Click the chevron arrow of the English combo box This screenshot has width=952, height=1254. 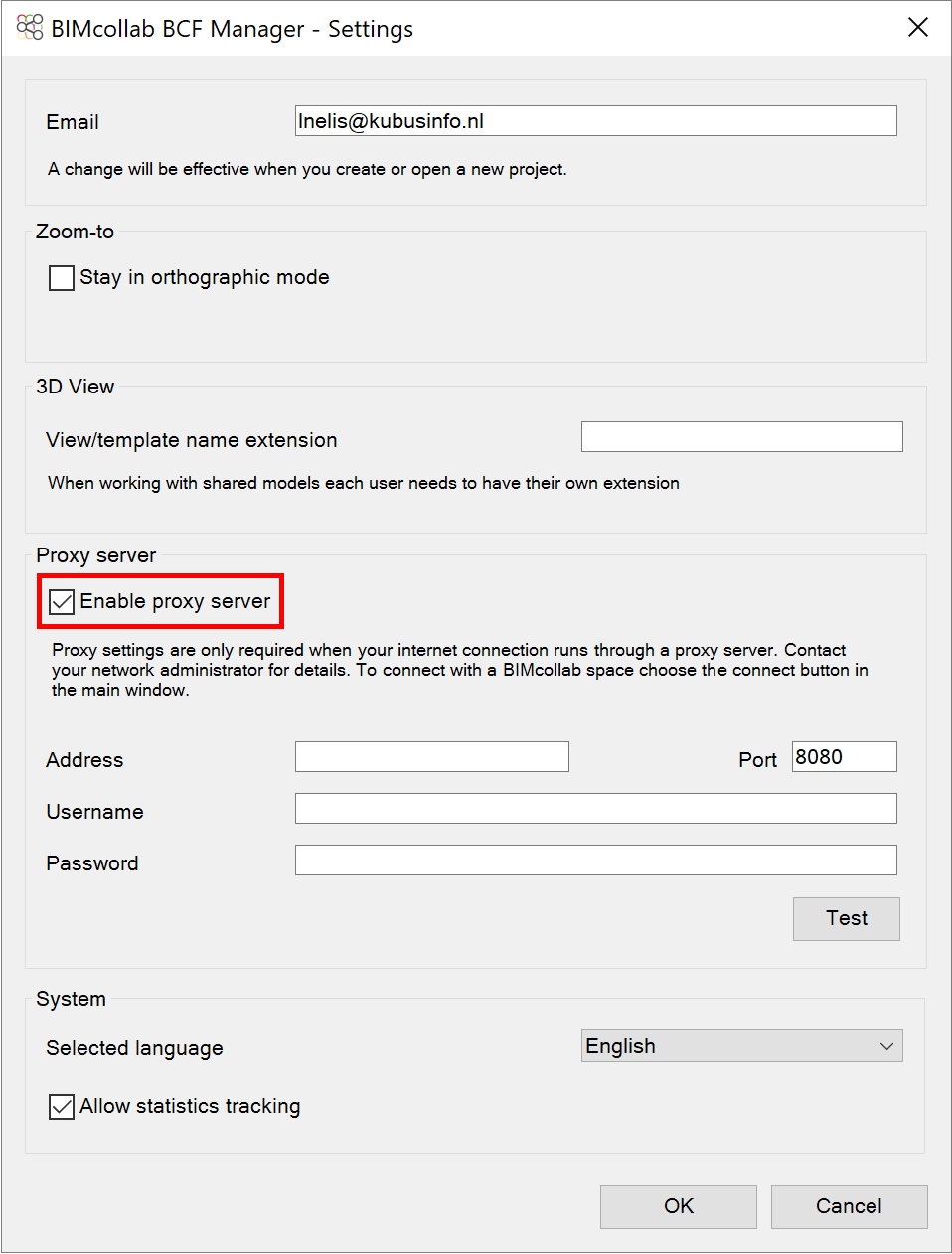coord(886,1046)
